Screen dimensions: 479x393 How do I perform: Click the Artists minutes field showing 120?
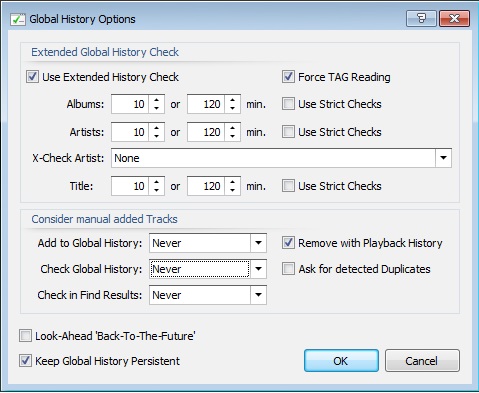click(206, 132)
